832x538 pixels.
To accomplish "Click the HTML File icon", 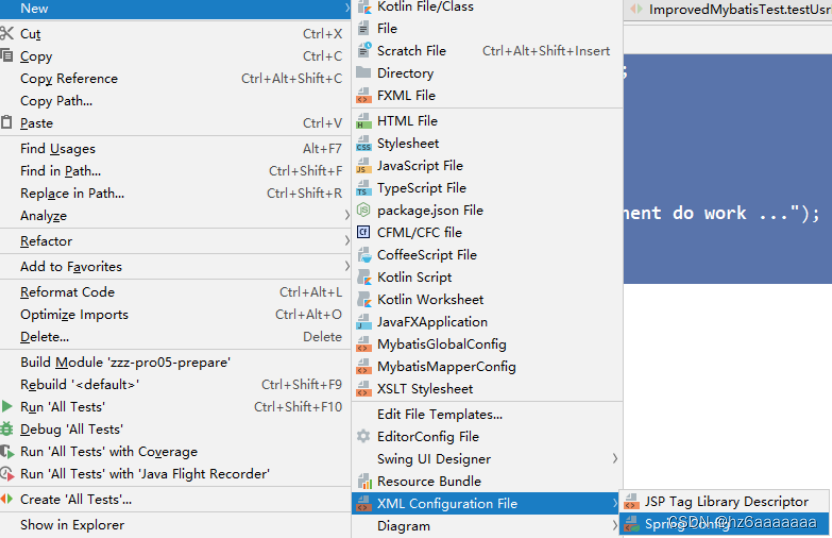I will coord(364,121).
